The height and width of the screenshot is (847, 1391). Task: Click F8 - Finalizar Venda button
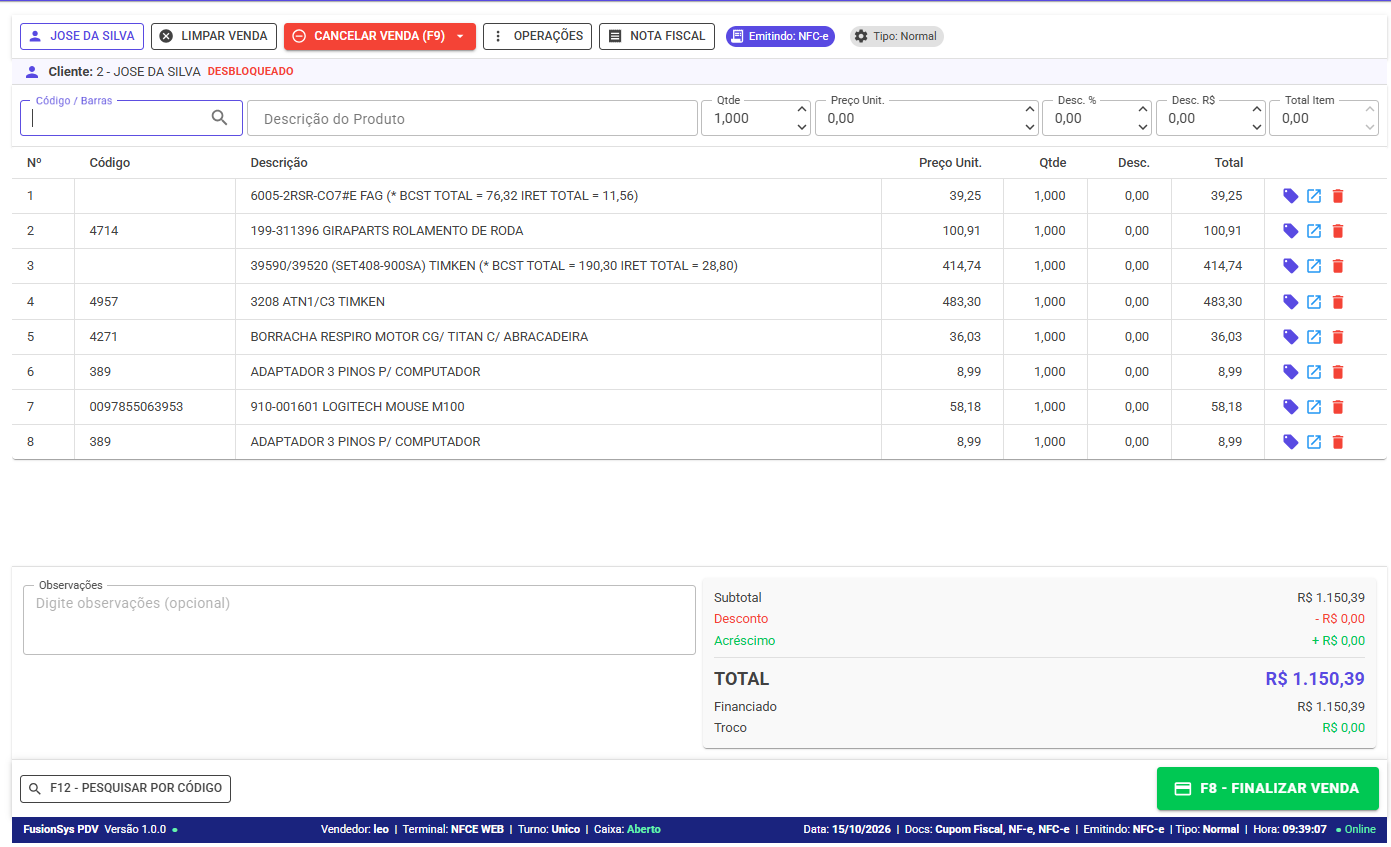click(x=1267, y=788)
